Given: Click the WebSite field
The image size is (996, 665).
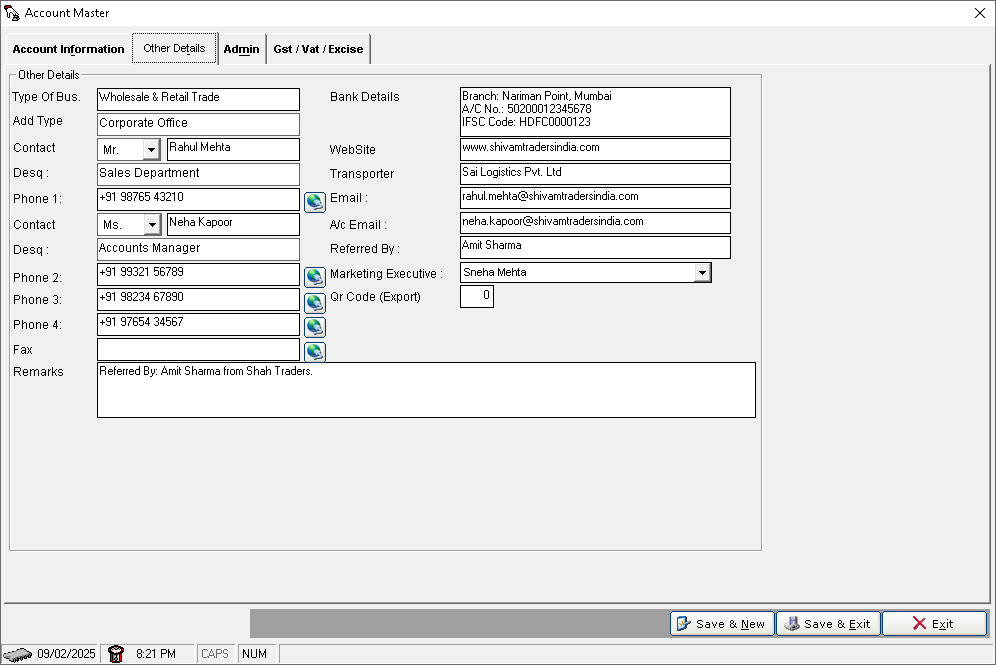Looking at the screenshot, I should 595,149.
